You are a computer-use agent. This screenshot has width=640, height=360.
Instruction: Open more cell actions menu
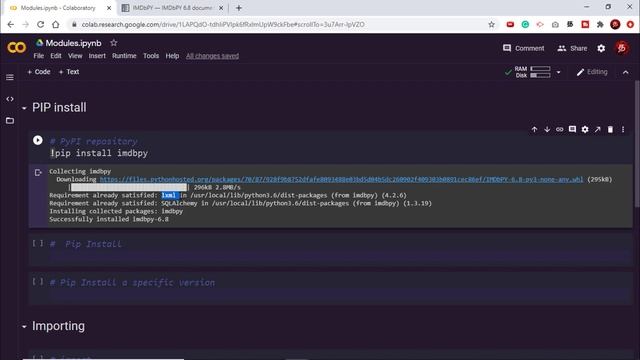(623, 129)
